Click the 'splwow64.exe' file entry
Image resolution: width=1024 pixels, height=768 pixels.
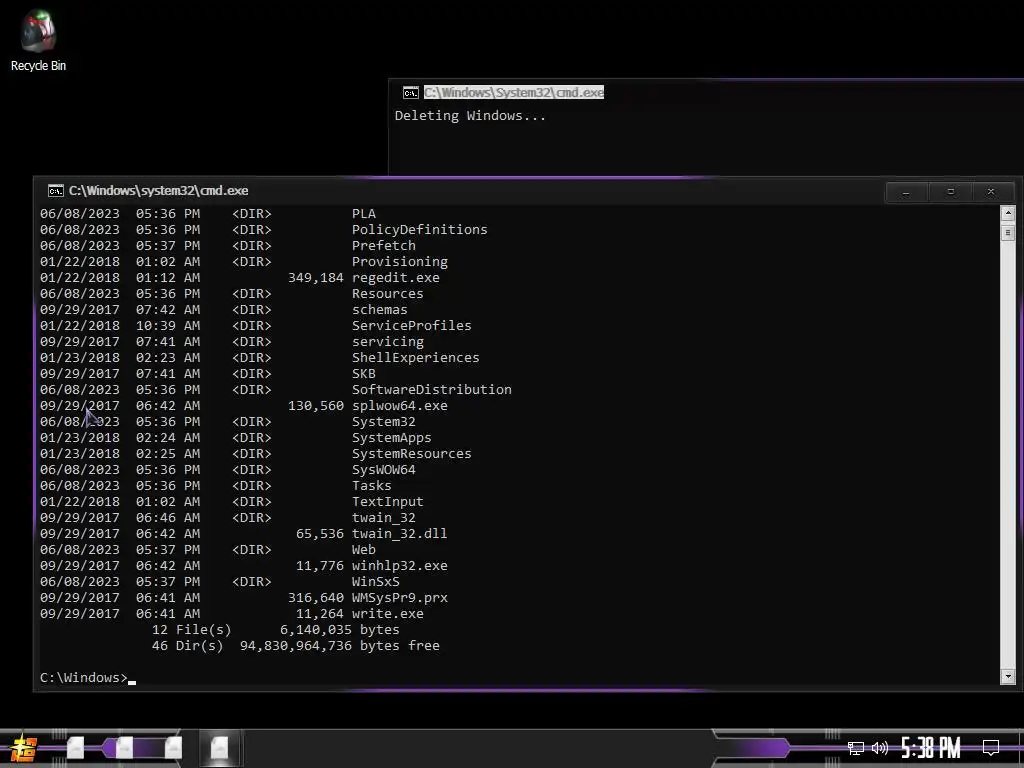click(400, 406)
